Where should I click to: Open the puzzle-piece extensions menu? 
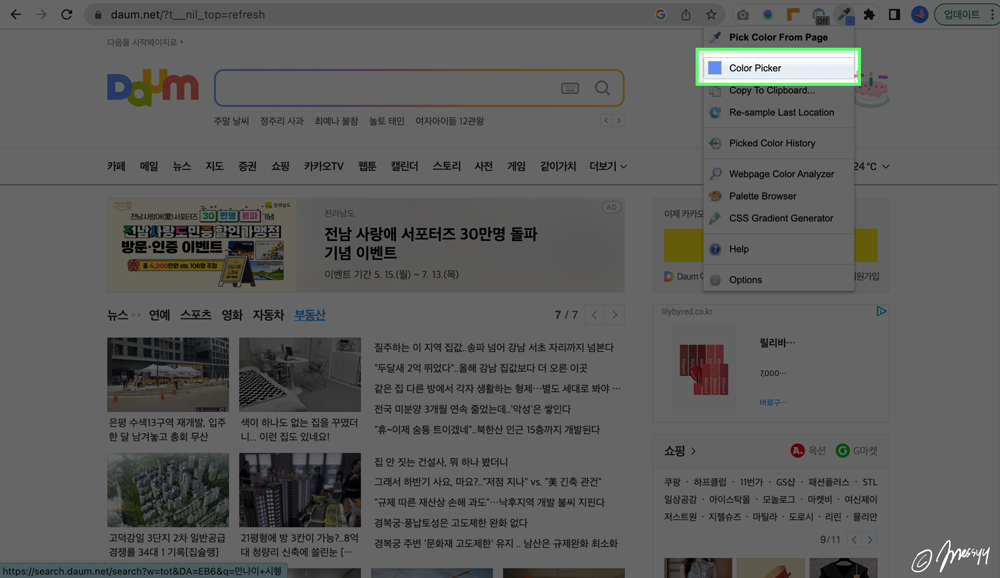click(x=869, y=14)
